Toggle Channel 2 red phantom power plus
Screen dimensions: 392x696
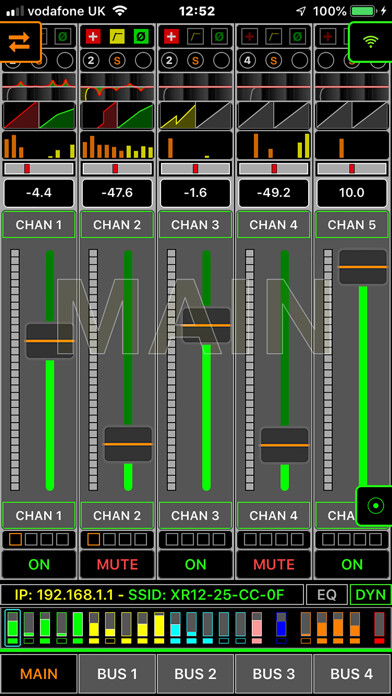click(93, 36)
